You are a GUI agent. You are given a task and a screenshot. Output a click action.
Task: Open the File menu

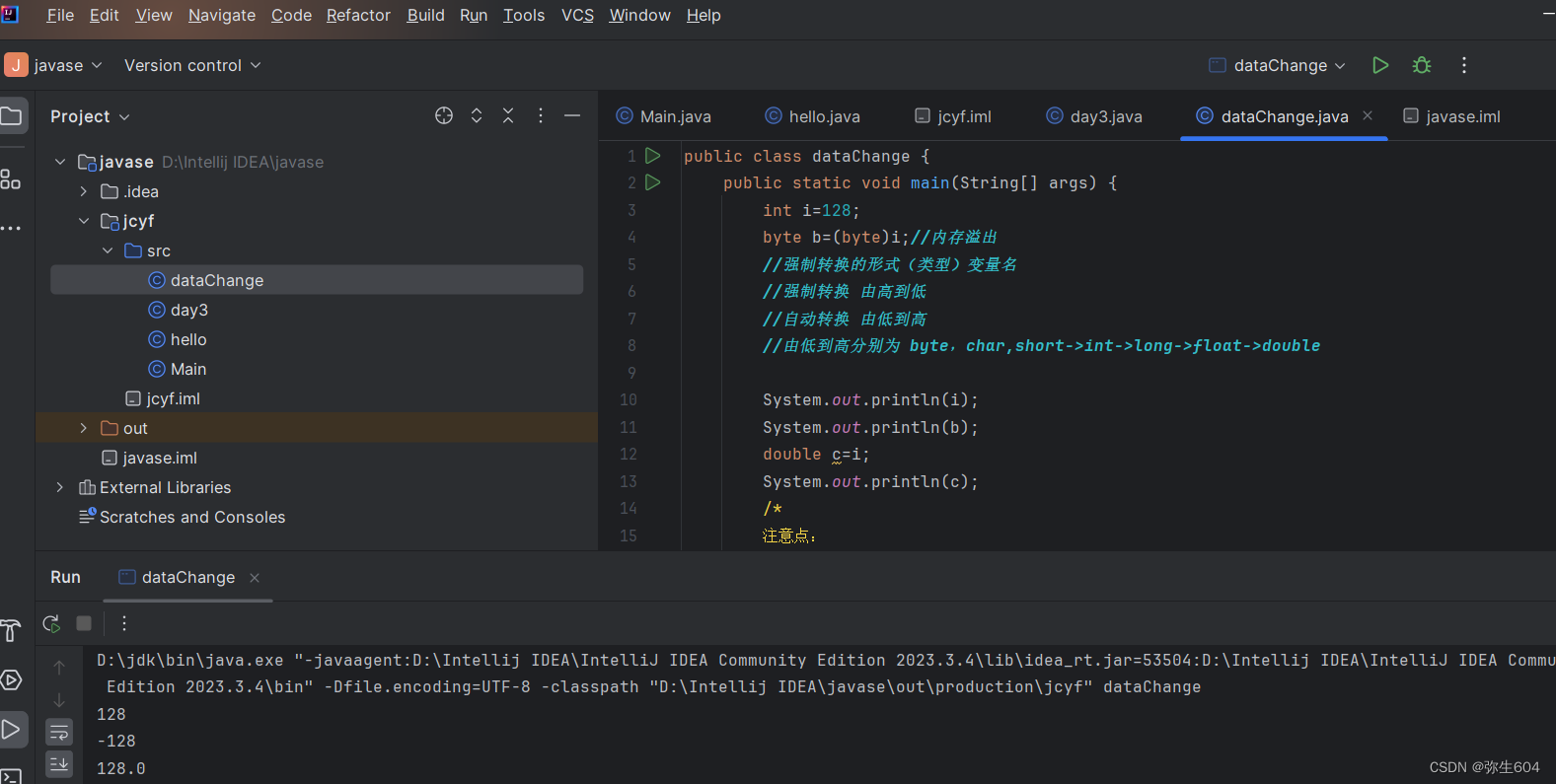60,15
